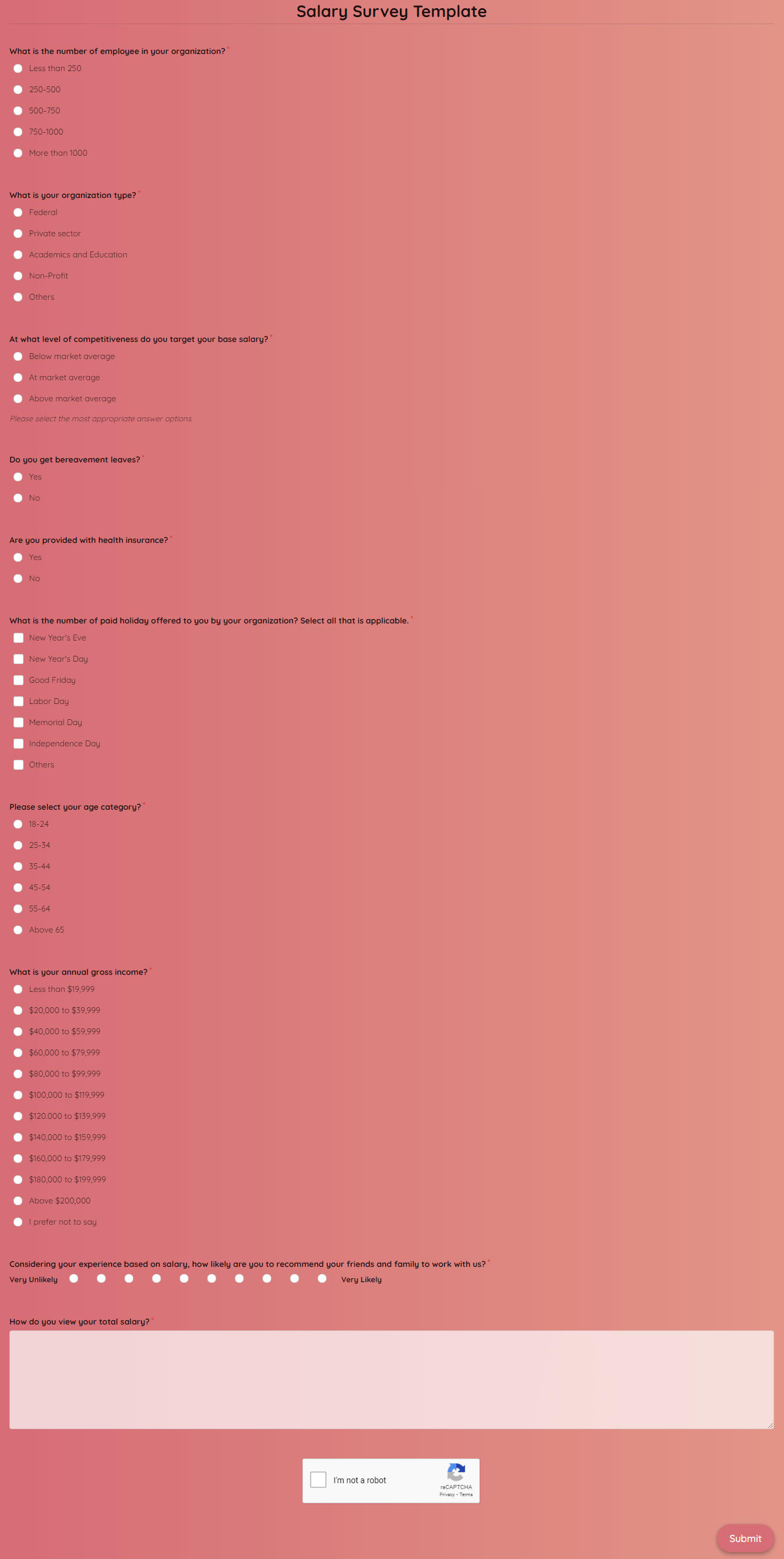Image resolution: width=784 pixels, height=1559 pixels.
Task: Select Non-Profit organization type
Action: coord(18,276)
